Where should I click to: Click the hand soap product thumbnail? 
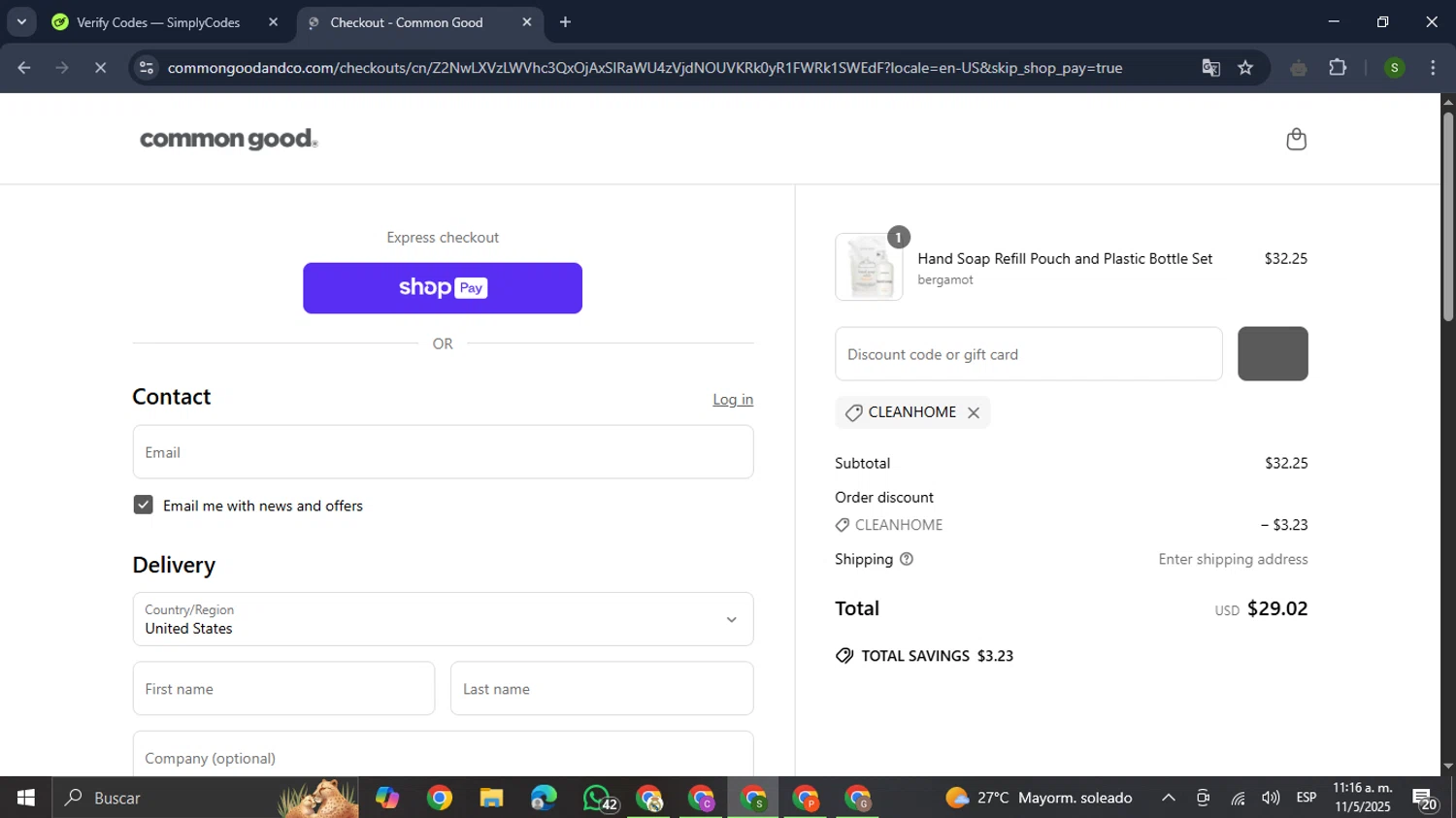(x=869, y=267)
